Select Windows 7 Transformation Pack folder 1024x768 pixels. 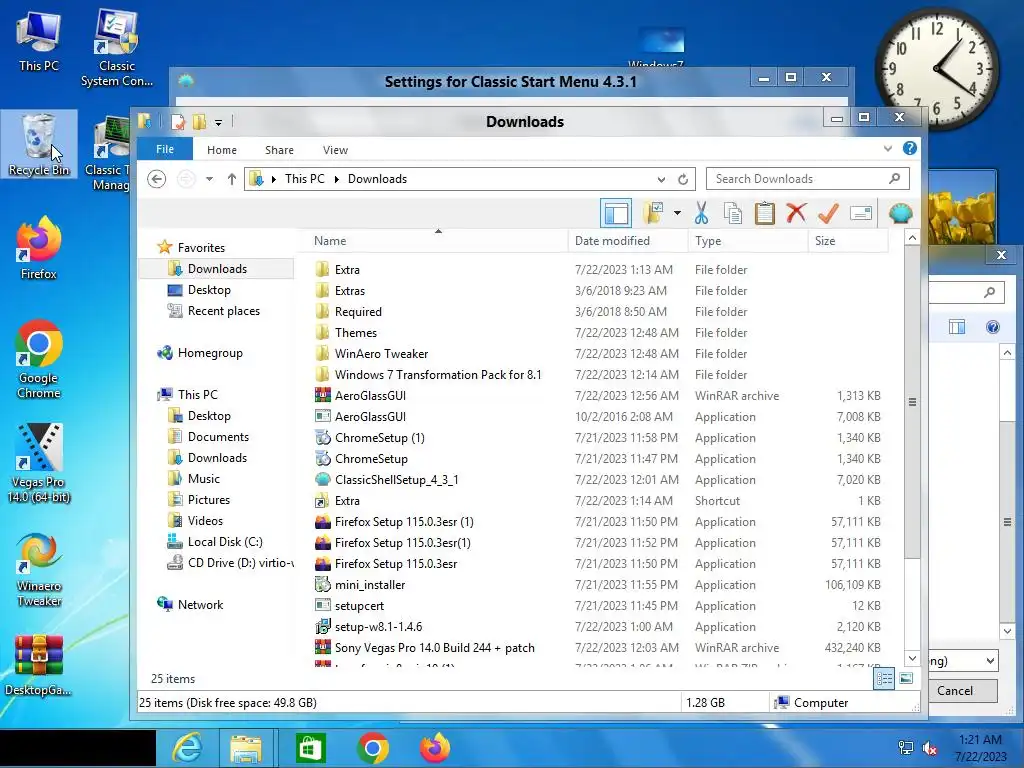click(x=438, y=375)
